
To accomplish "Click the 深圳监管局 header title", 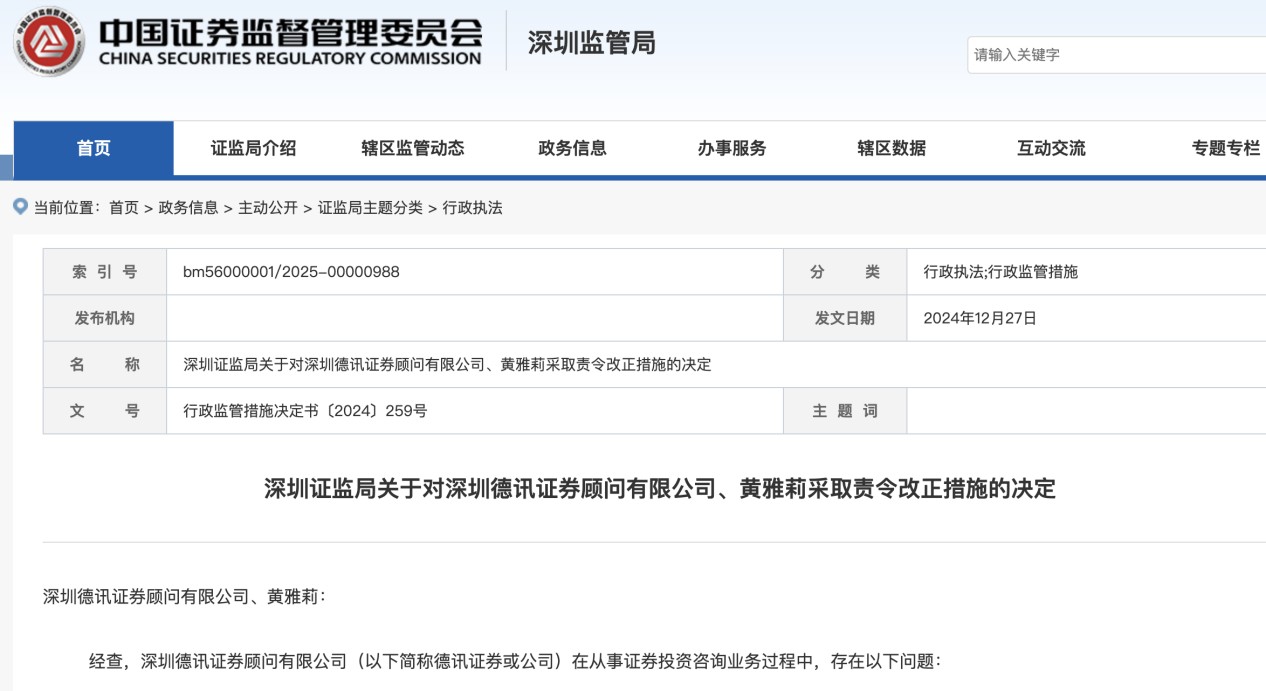I will 591,43.
